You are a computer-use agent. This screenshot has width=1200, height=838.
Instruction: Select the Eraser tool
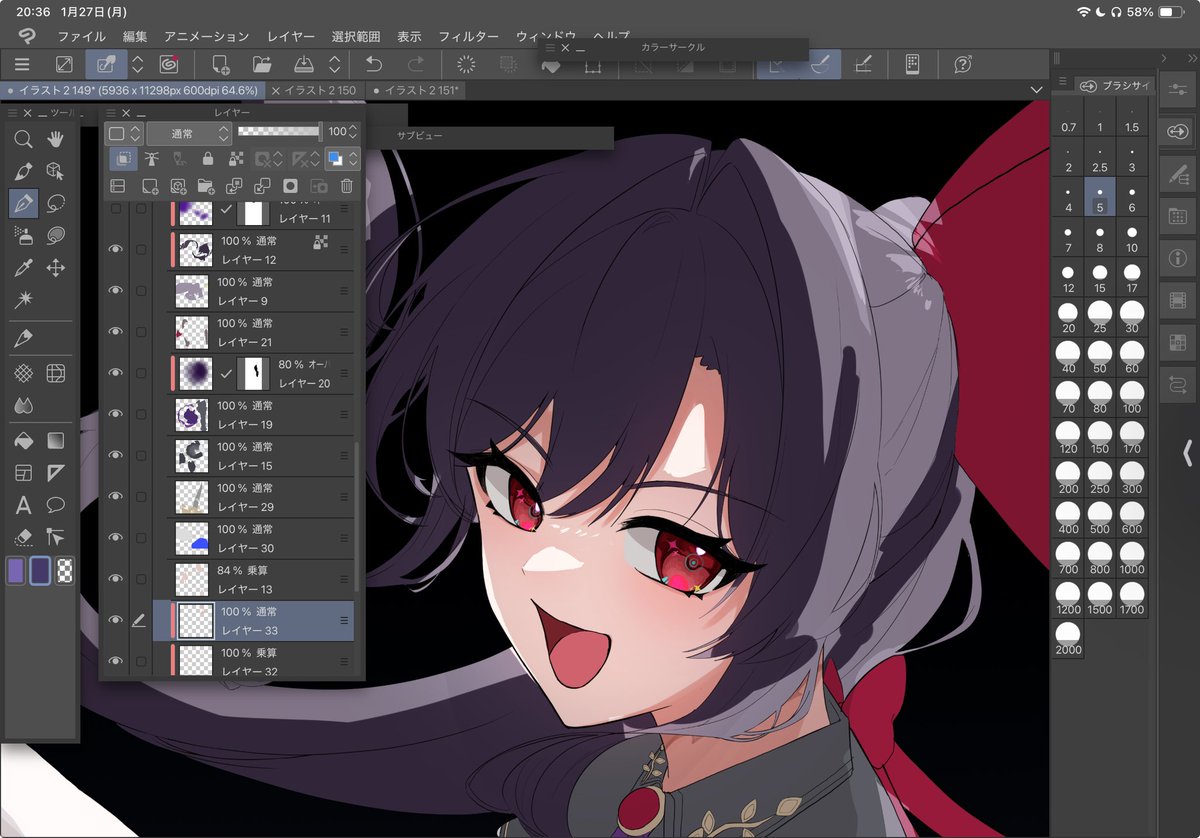coord(24,536)
